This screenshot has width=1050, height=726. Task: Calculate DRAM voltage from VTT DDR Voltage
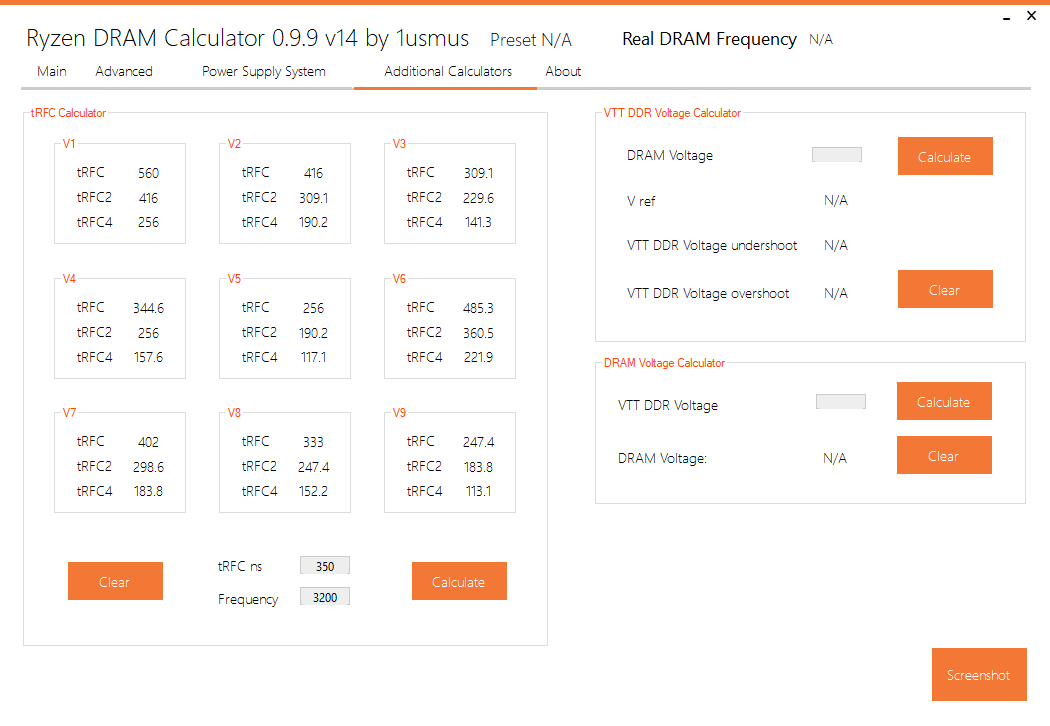pyautogui.click(x=944, y=401)
